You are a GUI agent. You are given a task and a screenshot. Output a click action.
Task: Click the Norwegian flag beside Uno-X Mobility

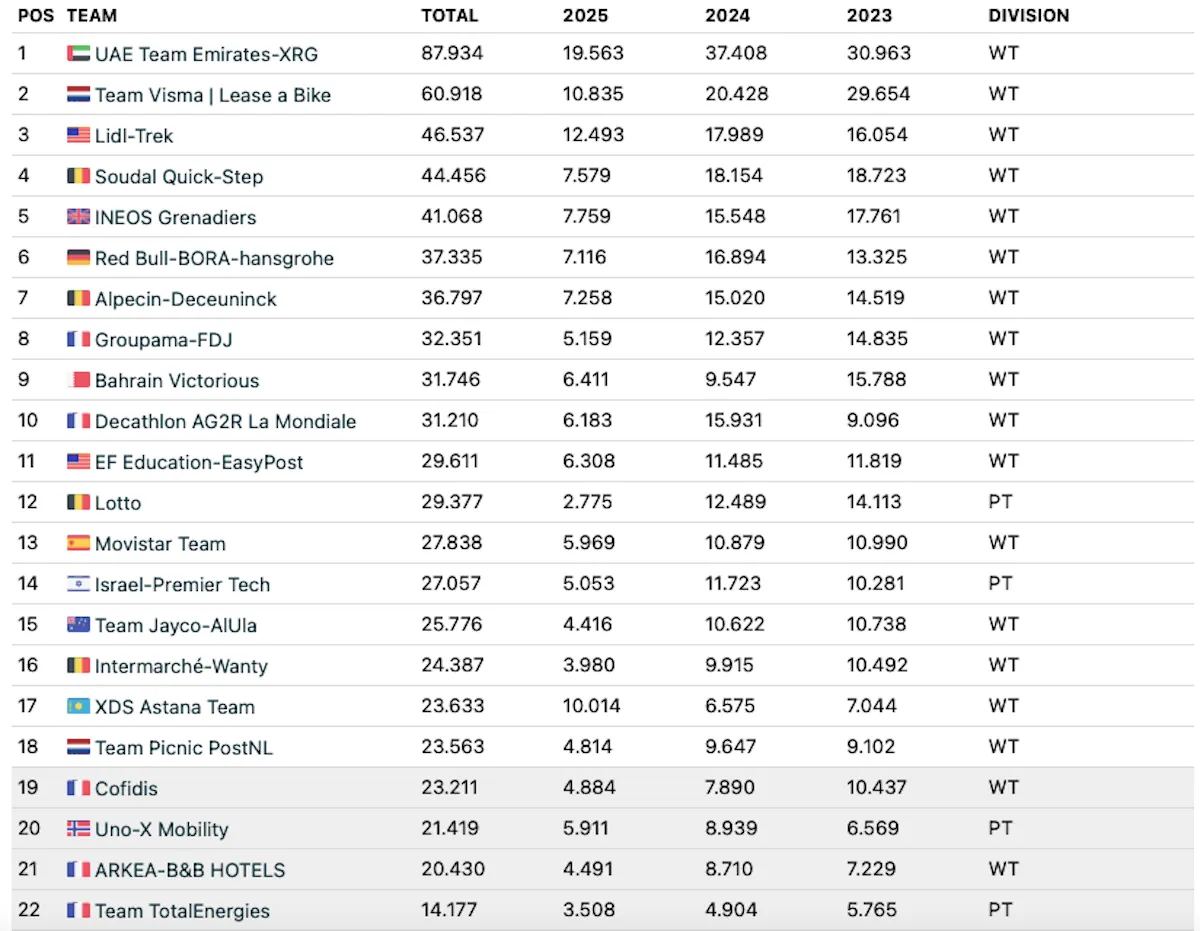click(78, 829)
